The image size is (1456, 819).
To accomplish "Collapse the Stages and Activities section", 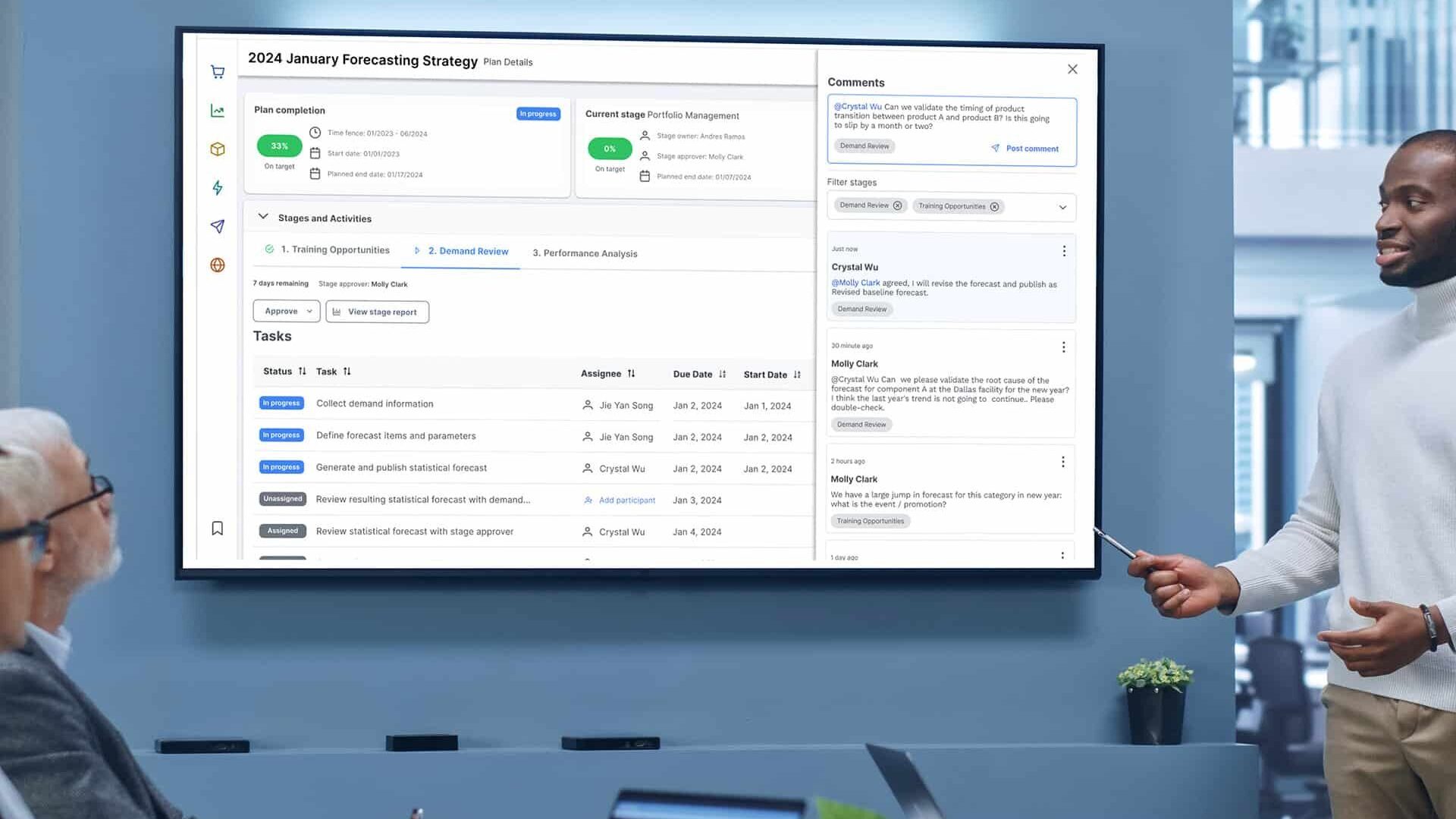I will 263,216.
